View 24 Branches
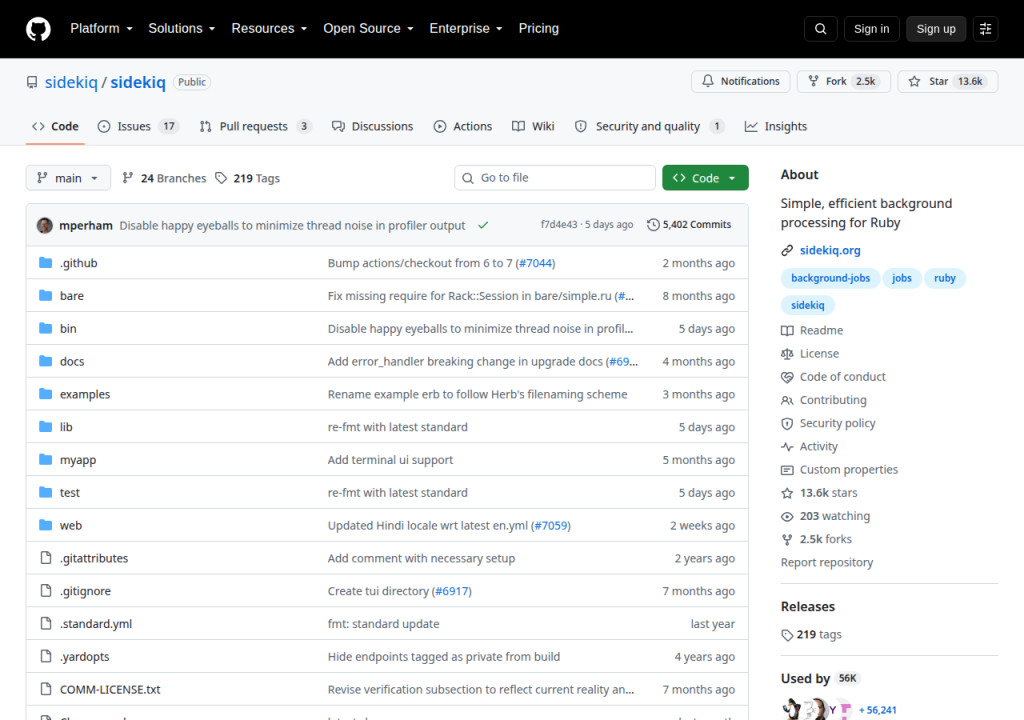This screenshot has height=720, width=1024. coord(164,178)
